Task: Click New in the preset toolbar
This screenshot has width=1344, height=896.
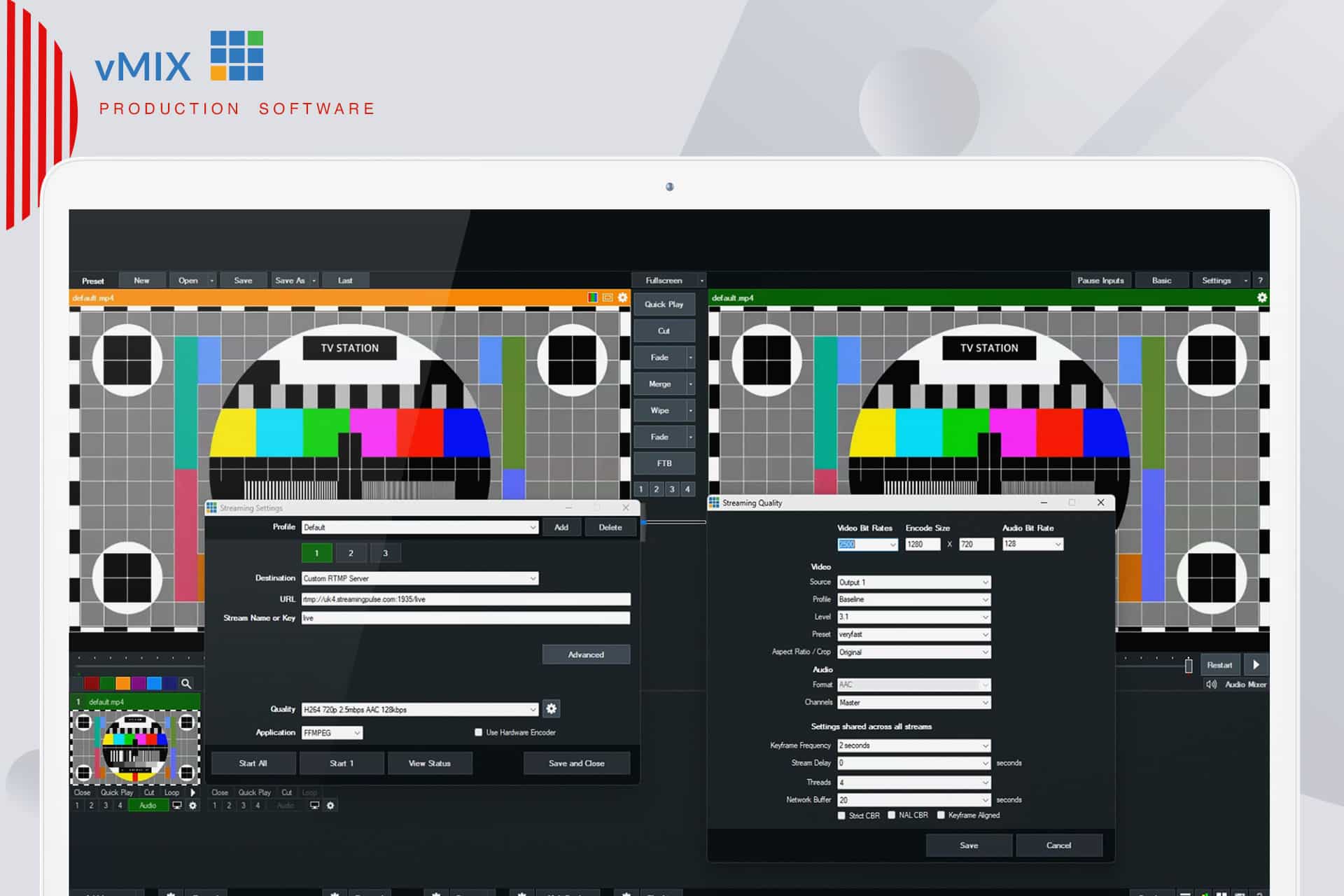Action: coord(141,280)
